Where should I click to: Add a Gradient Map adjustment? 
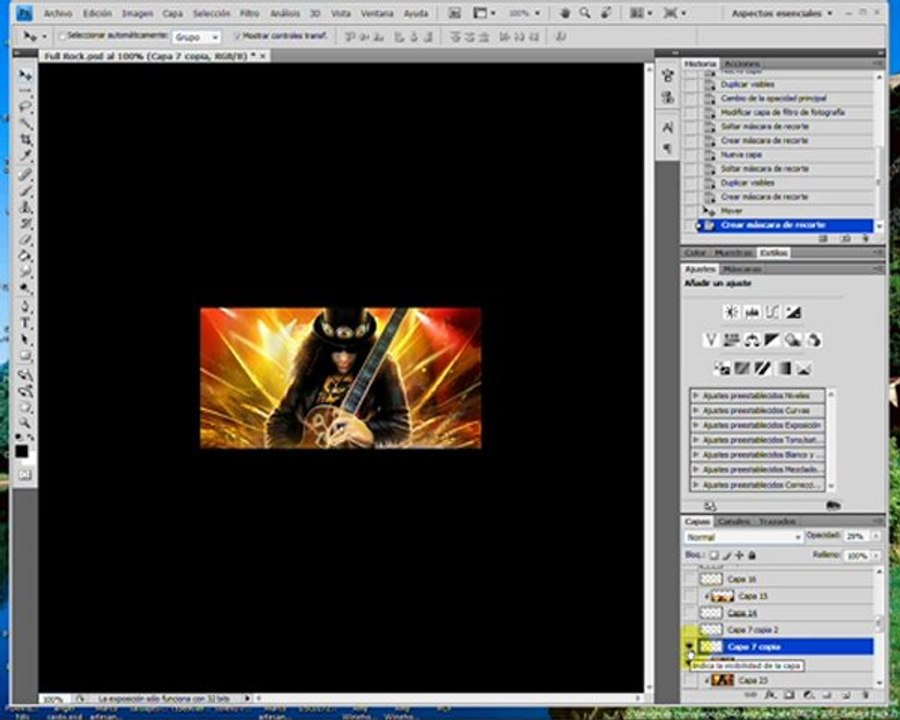click(783, 368)
